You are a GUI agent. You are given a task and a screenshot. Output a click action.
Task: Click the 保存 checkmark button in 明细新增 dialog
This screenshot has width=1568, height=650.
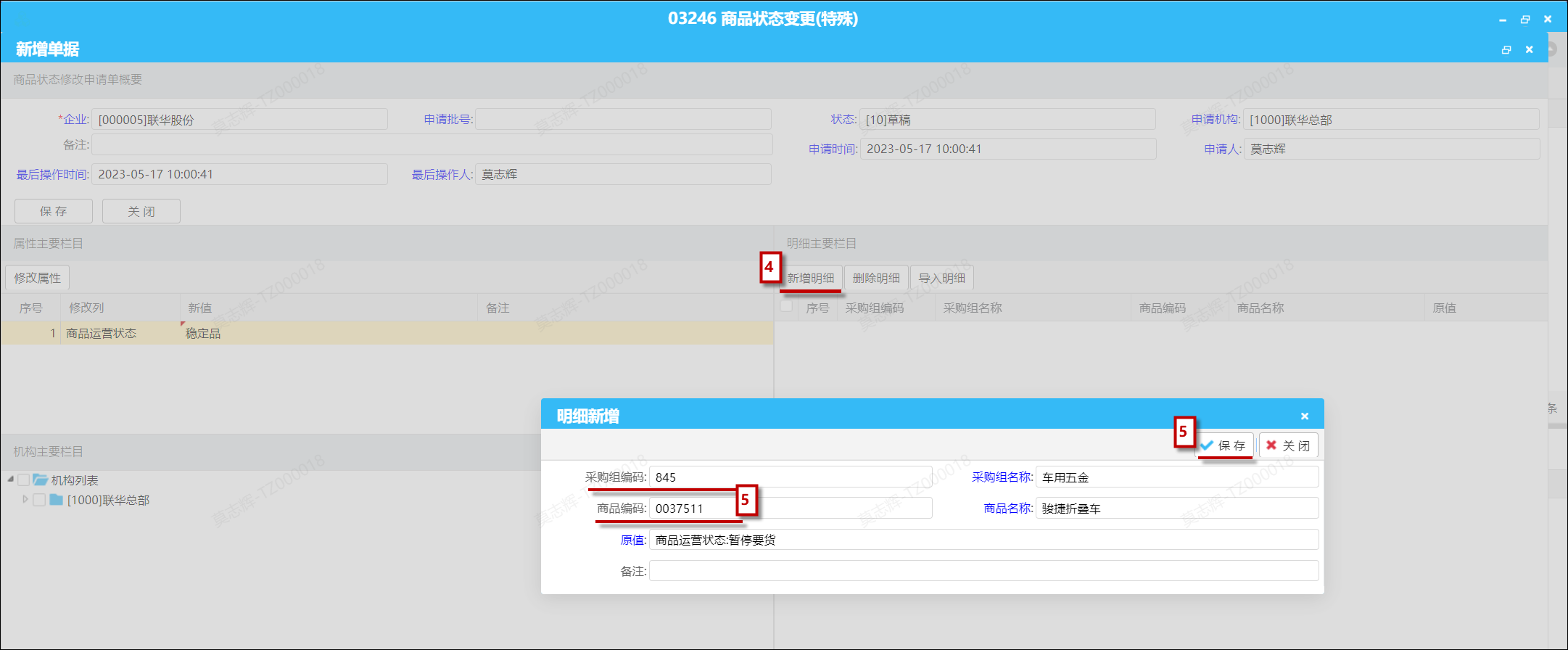(x=1225, y=445)
